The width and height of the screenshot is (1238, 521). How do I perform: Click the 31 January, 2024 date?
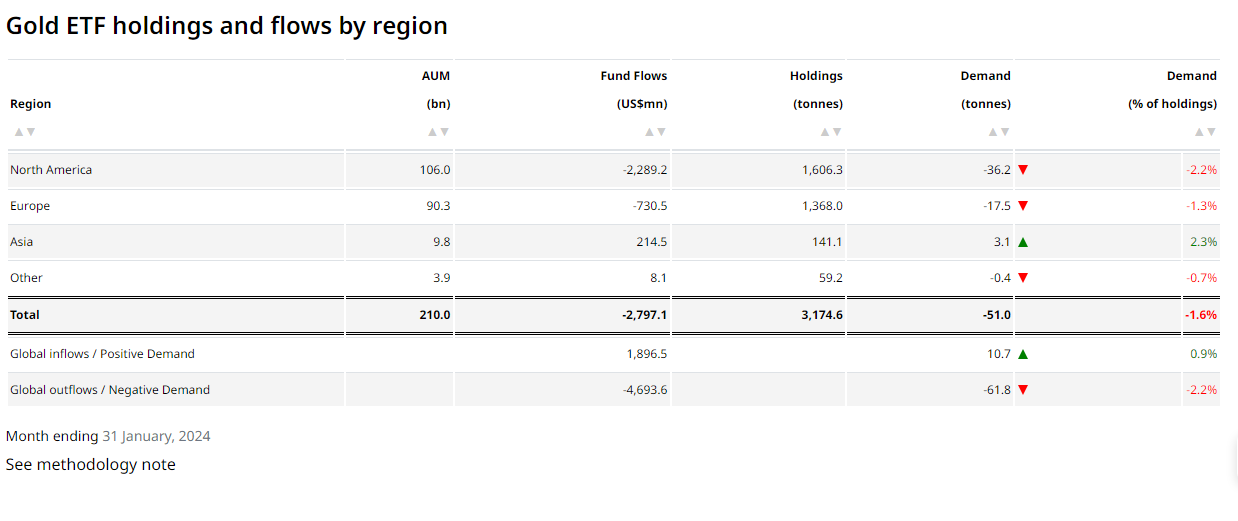point(156,436)
